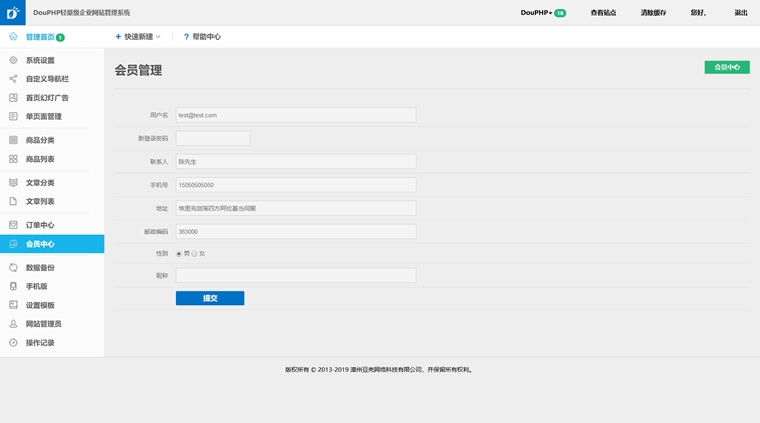This screenshot has width=760, height=423.
Task: Click the 清除缓存 link in header
Action: pyautogui.click(x=653, y=13)
